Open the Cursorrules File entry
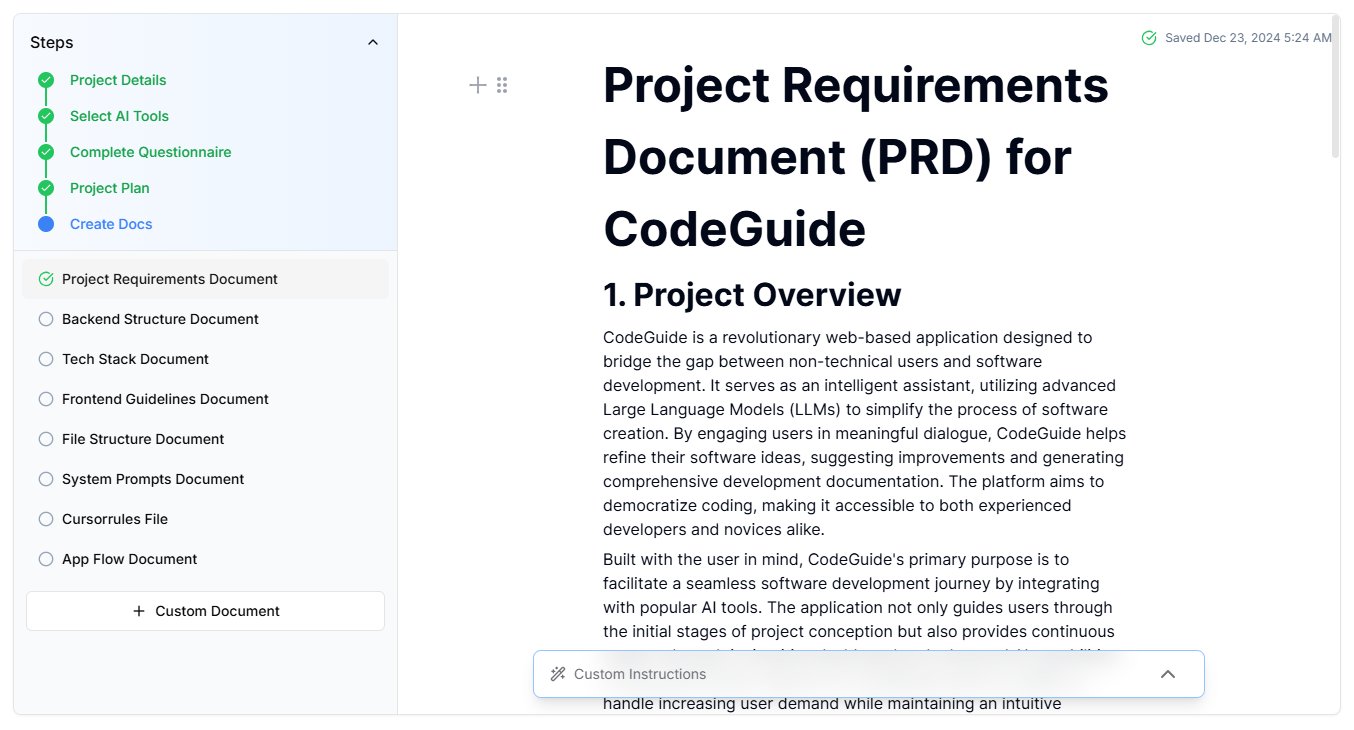The image size is (1354, 730). point(205,519)
